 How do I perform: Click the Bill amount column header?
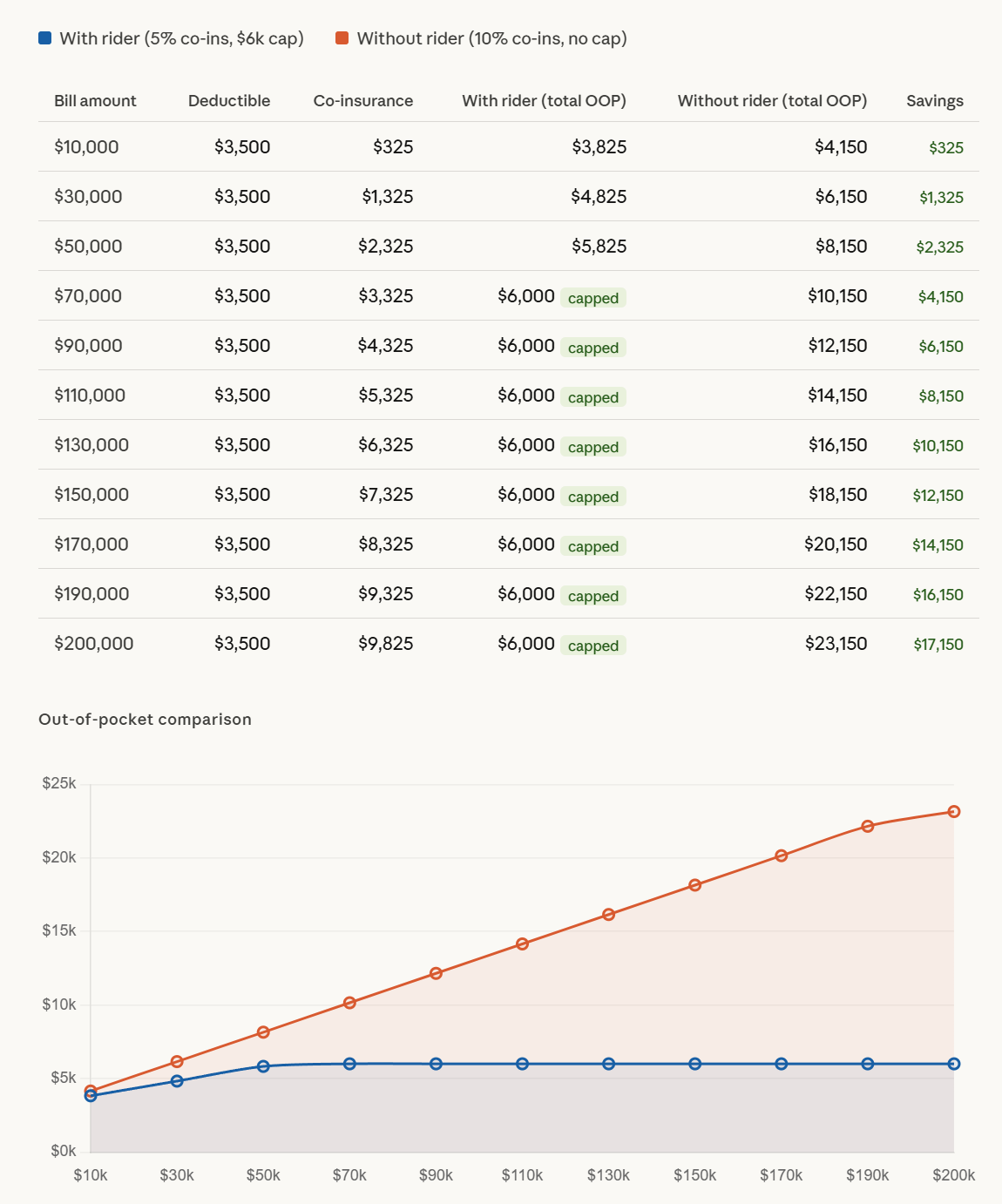95,101
